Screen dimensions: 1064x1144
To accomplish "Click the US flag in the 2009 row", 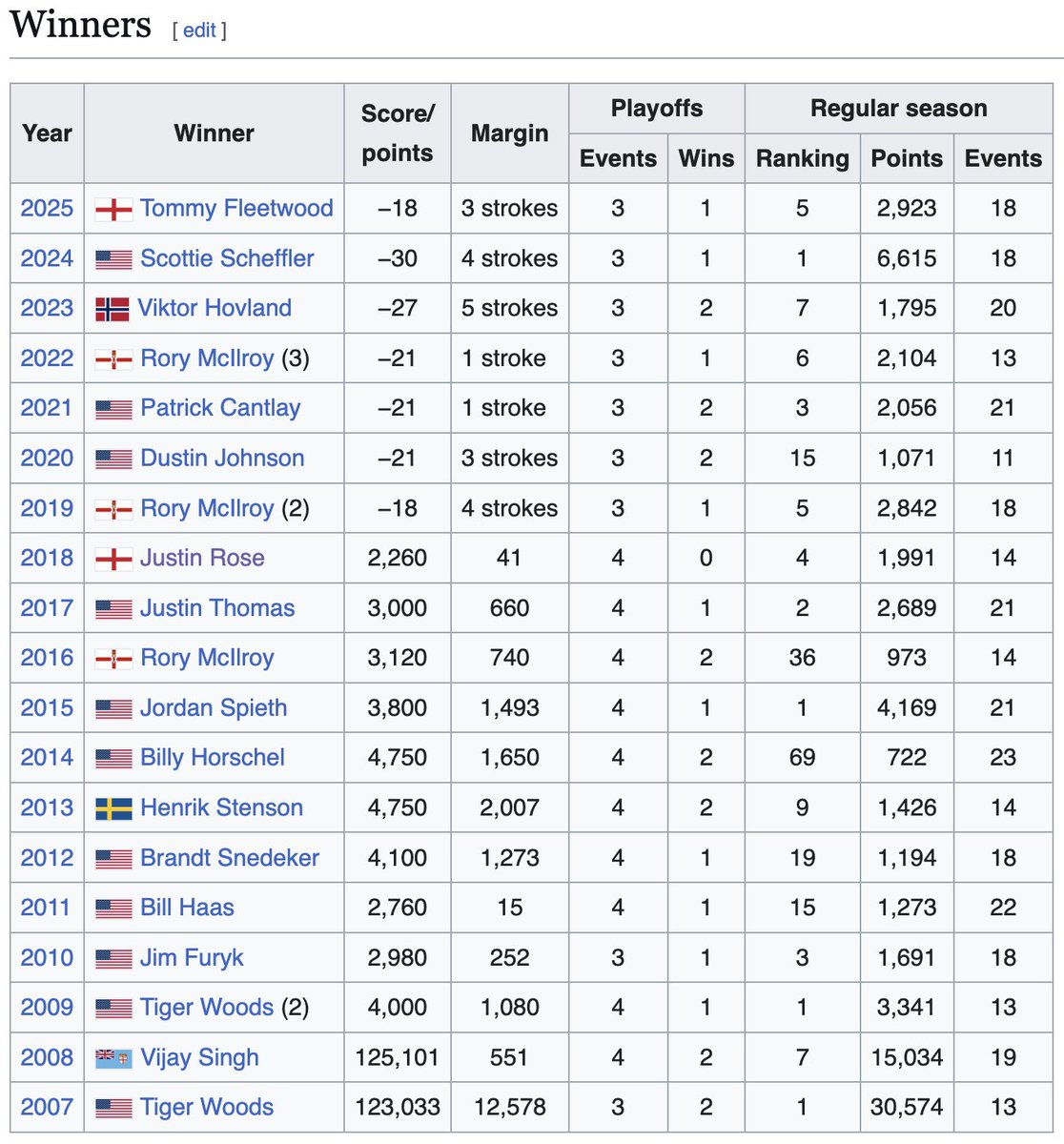I will (x=113, y=1009).
